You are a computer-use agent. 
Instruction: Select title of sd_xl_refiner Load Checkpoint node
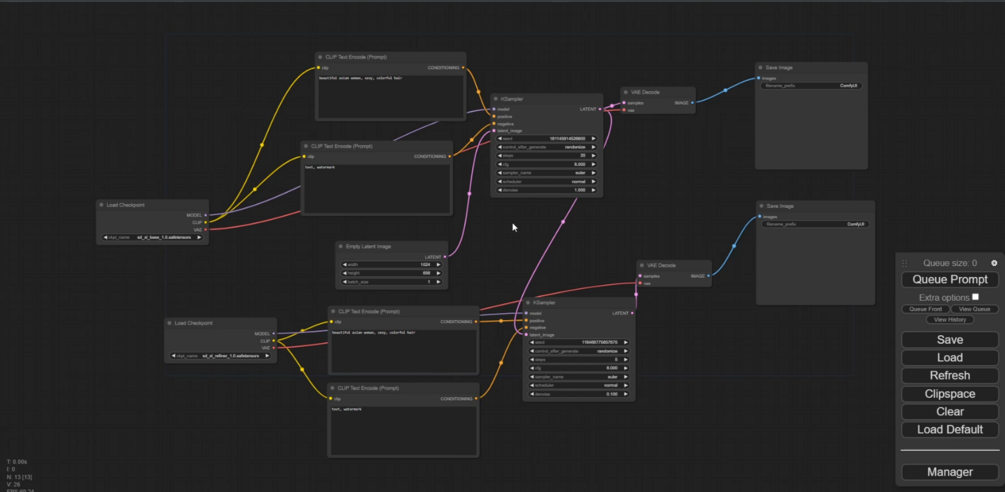click(194, 324)
